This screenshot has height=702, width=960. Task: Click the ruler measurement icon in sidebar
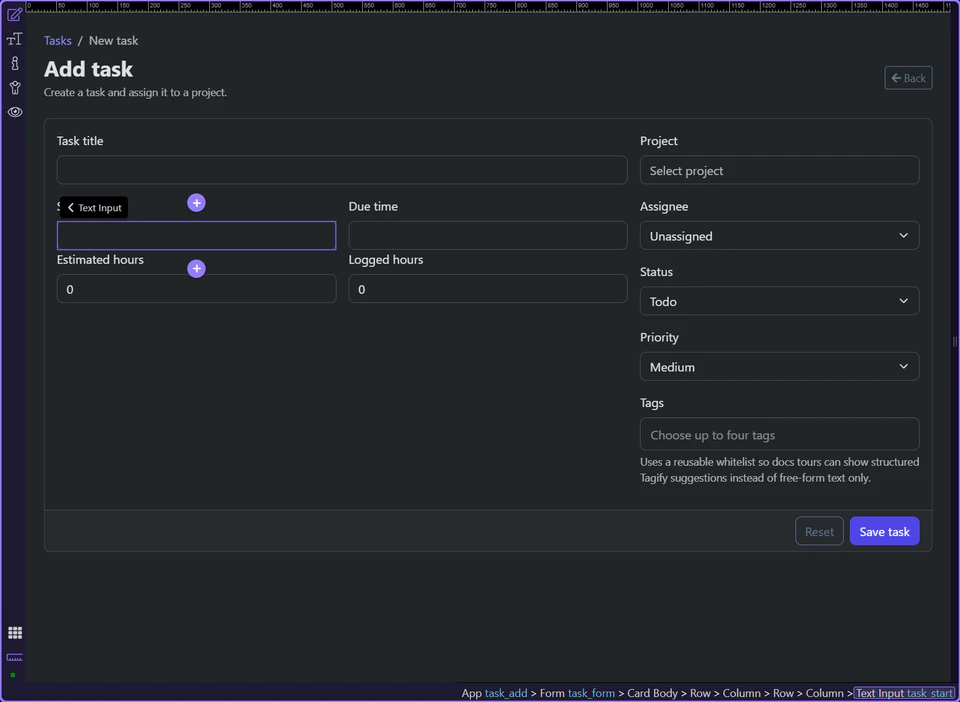14,658
